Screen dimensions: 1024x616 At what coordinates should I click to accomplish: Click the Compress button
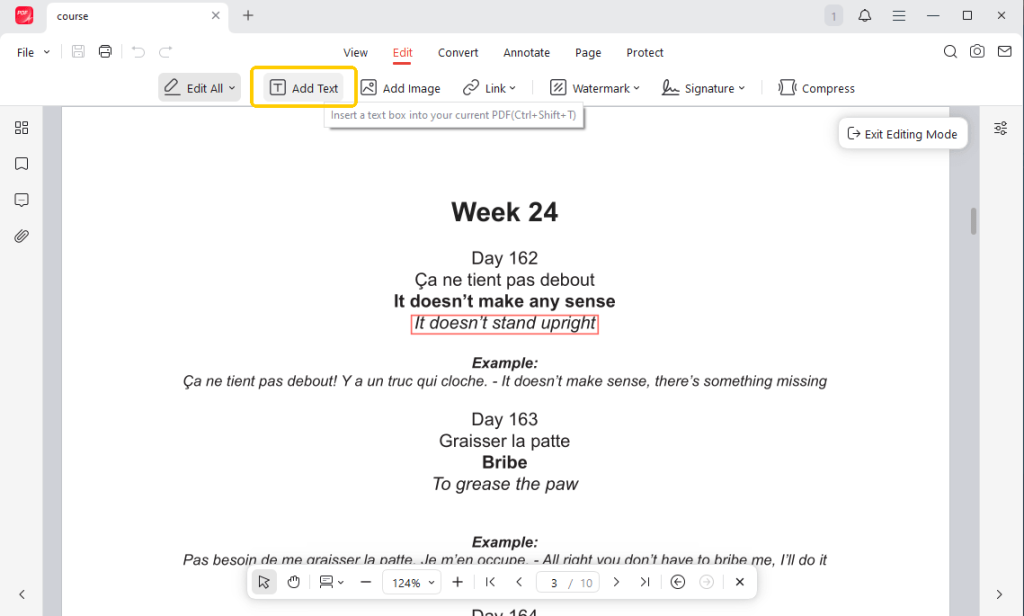[x=816, y=88]
